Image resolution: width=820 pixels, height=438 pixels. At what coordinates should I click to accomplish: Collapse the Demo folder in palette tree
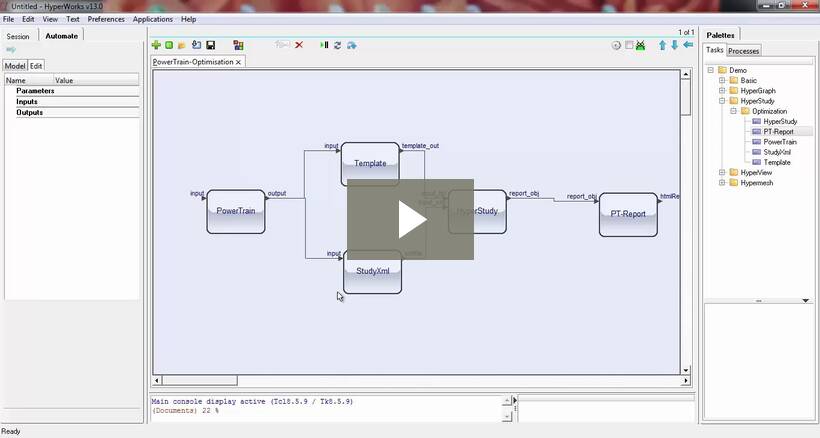click(x=711, y=70)
